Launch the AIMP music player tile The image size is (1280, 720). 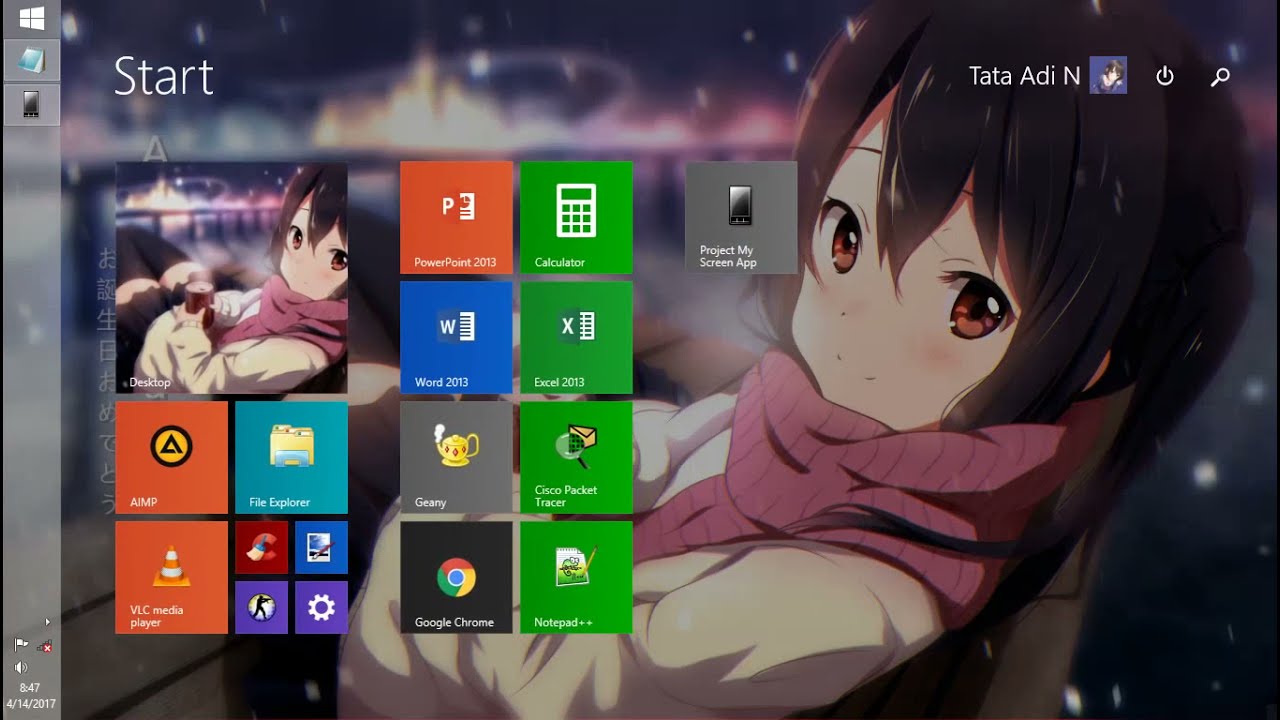[171, 457]
